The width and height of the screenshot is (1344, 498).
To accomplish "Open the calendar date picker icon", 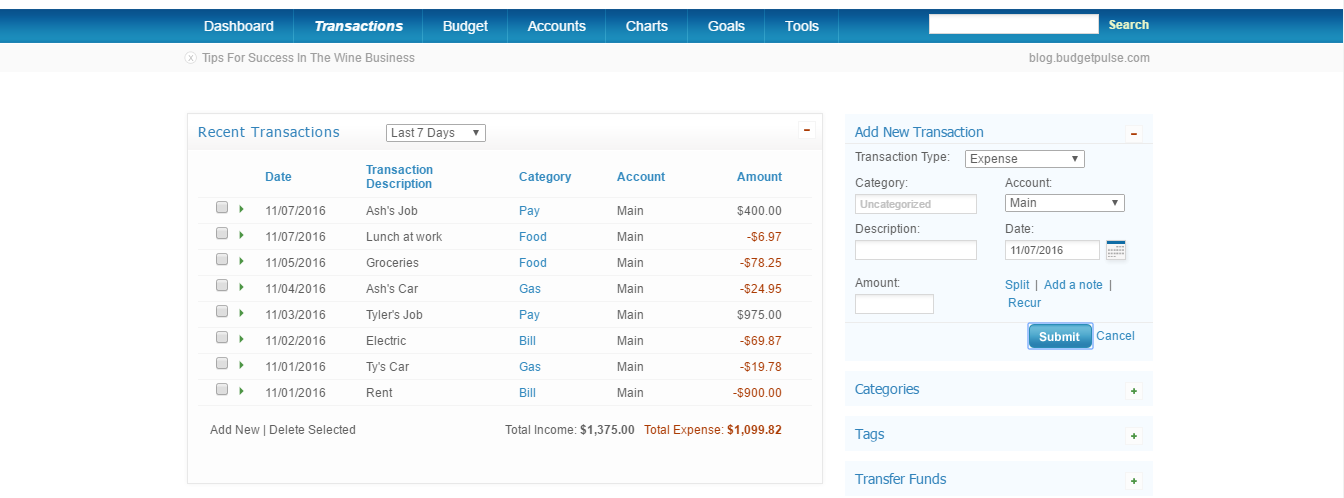I will (x=1116, y=250).
